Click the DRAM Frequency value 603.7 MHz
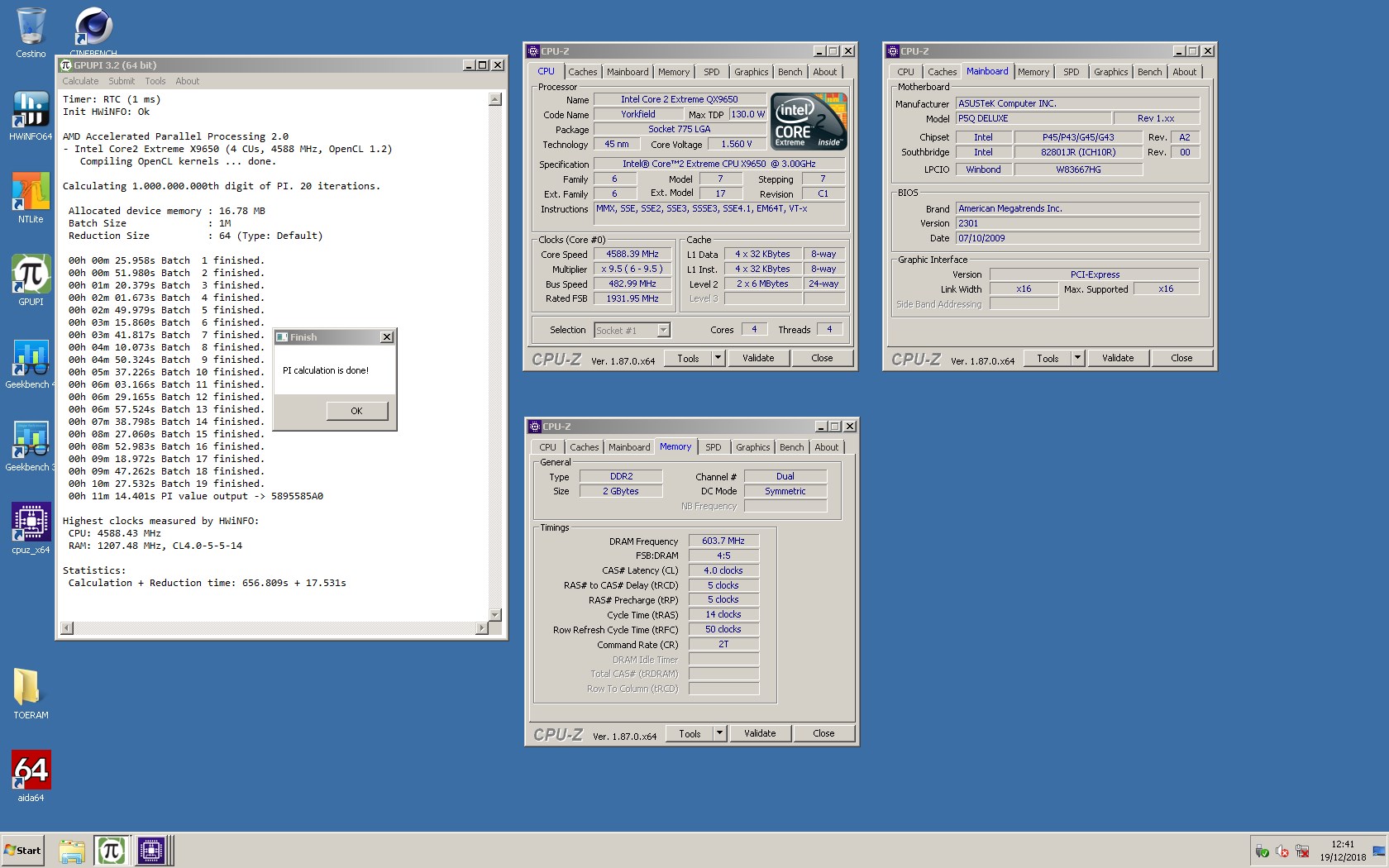1389x868 pixels. click(x=723, y=541)
